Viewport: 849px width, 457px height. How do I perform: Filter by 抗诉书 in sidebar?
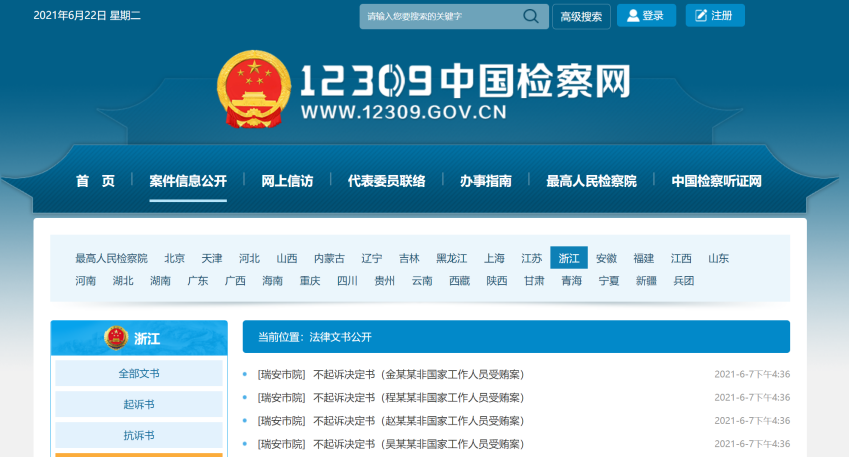[139, 435]
